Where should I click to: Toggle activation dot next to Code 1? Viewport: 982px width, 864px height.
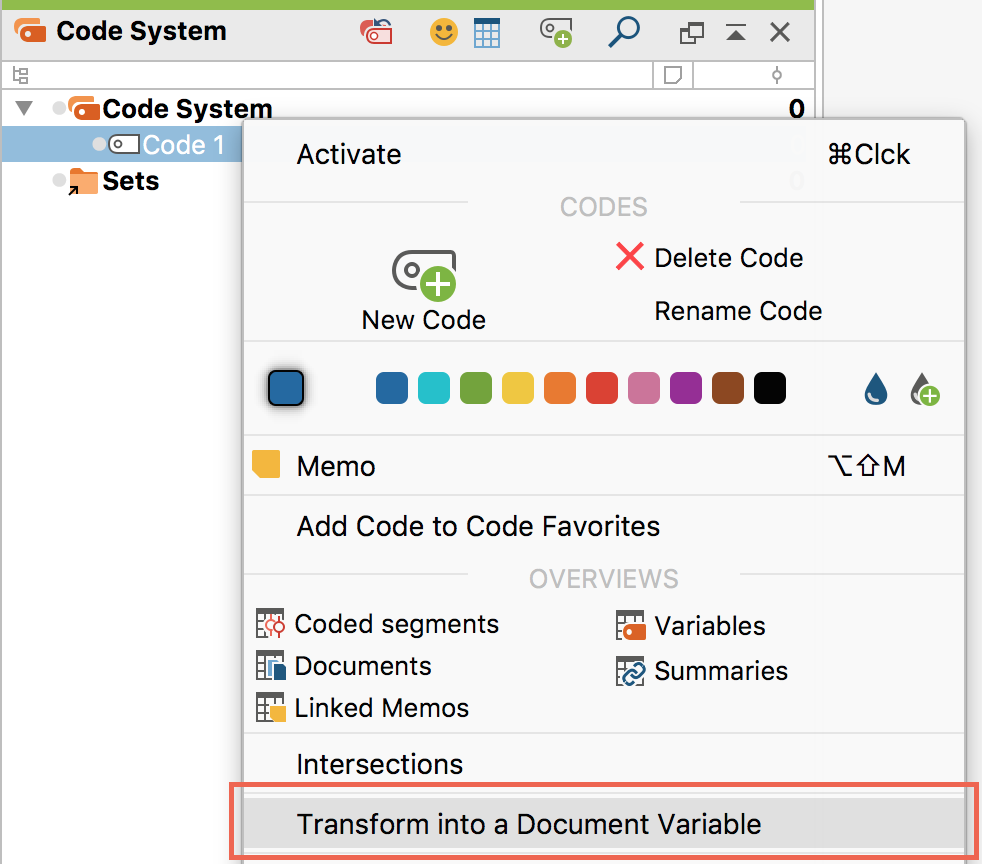coord(99,145)
